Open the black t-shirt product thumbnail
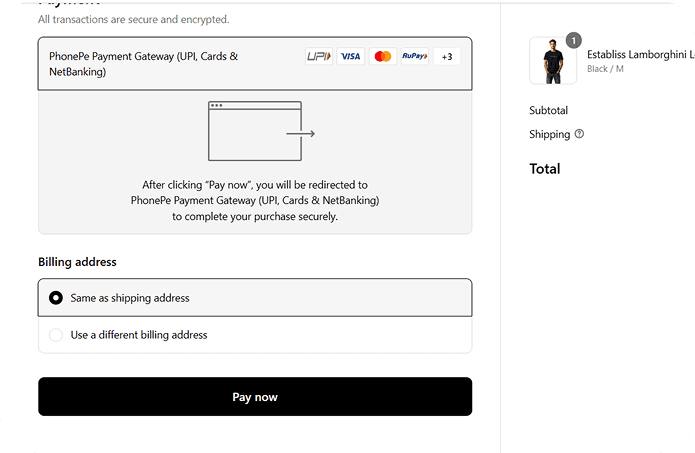Viewport: 695px width, 453px height. coord(553,62)
